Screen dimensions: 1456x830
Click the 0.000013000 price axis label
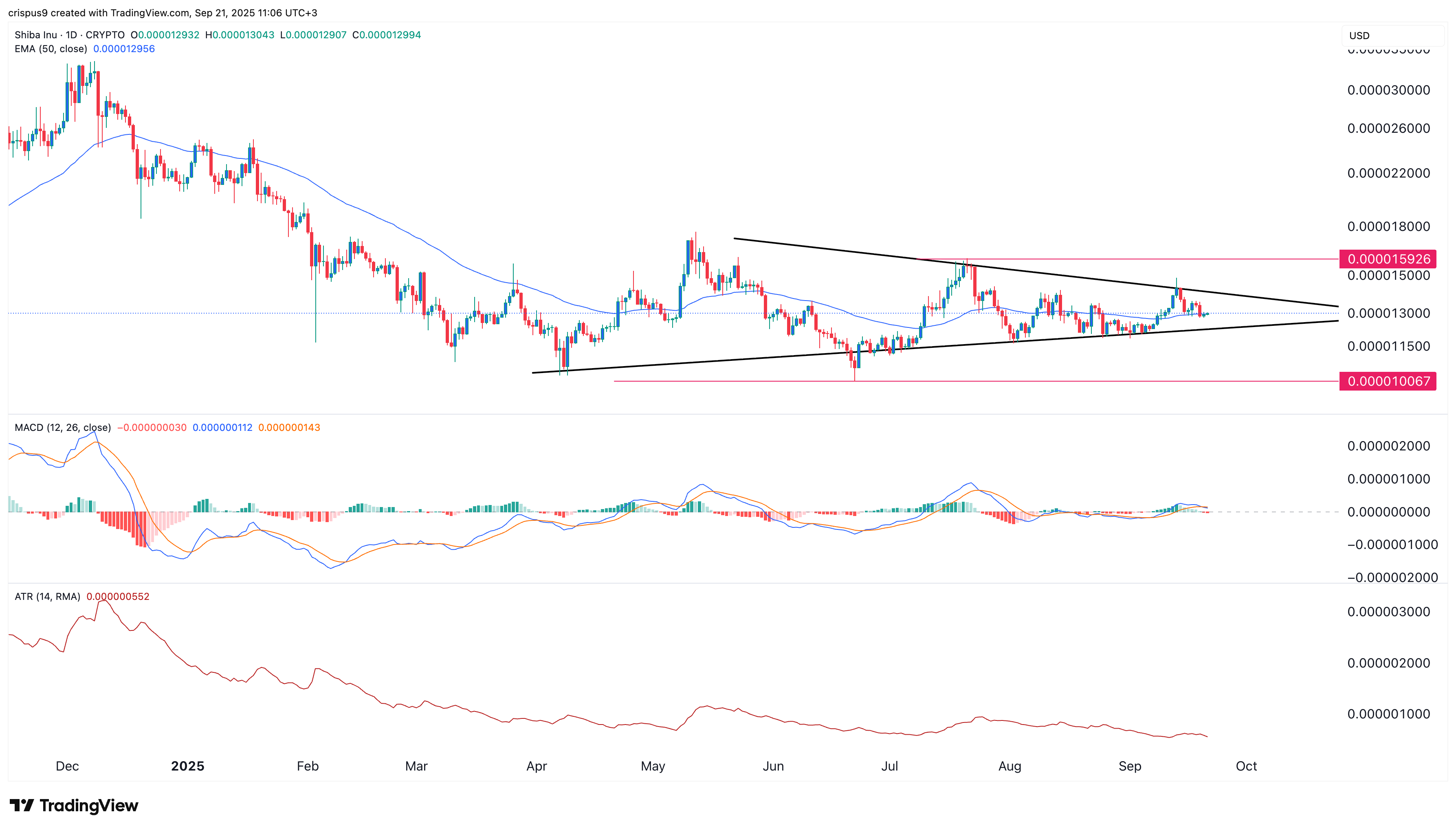click(x=1388, y=313)
